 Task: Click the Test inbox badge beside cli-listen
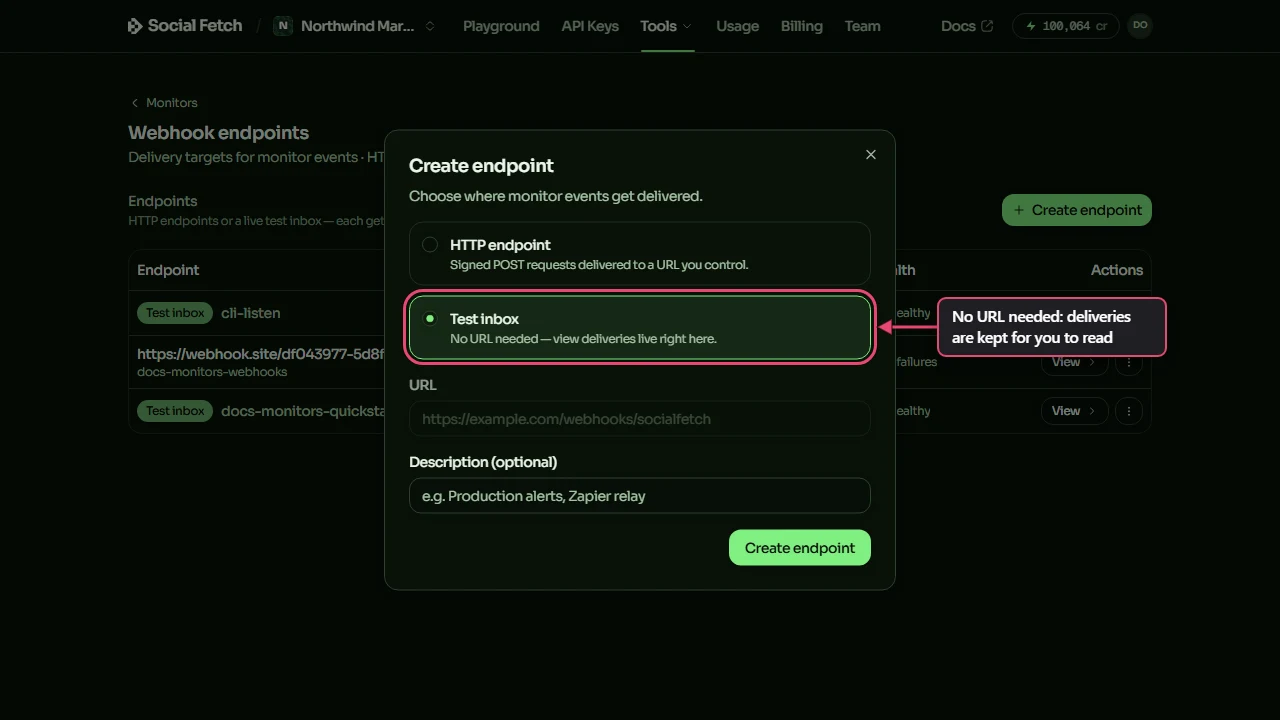(175, 313)
